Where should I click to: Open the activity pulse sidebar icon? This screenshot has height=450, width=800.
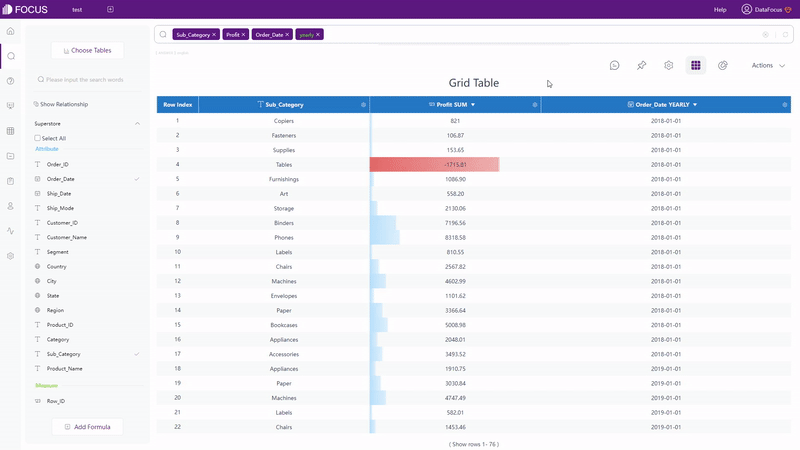pos(10,231)
